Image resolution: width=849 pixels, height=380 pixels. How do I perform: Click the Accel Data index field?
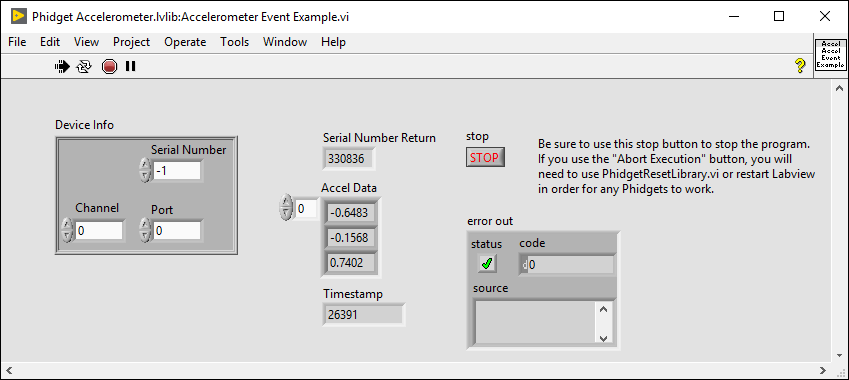click(x=306, y=209)
